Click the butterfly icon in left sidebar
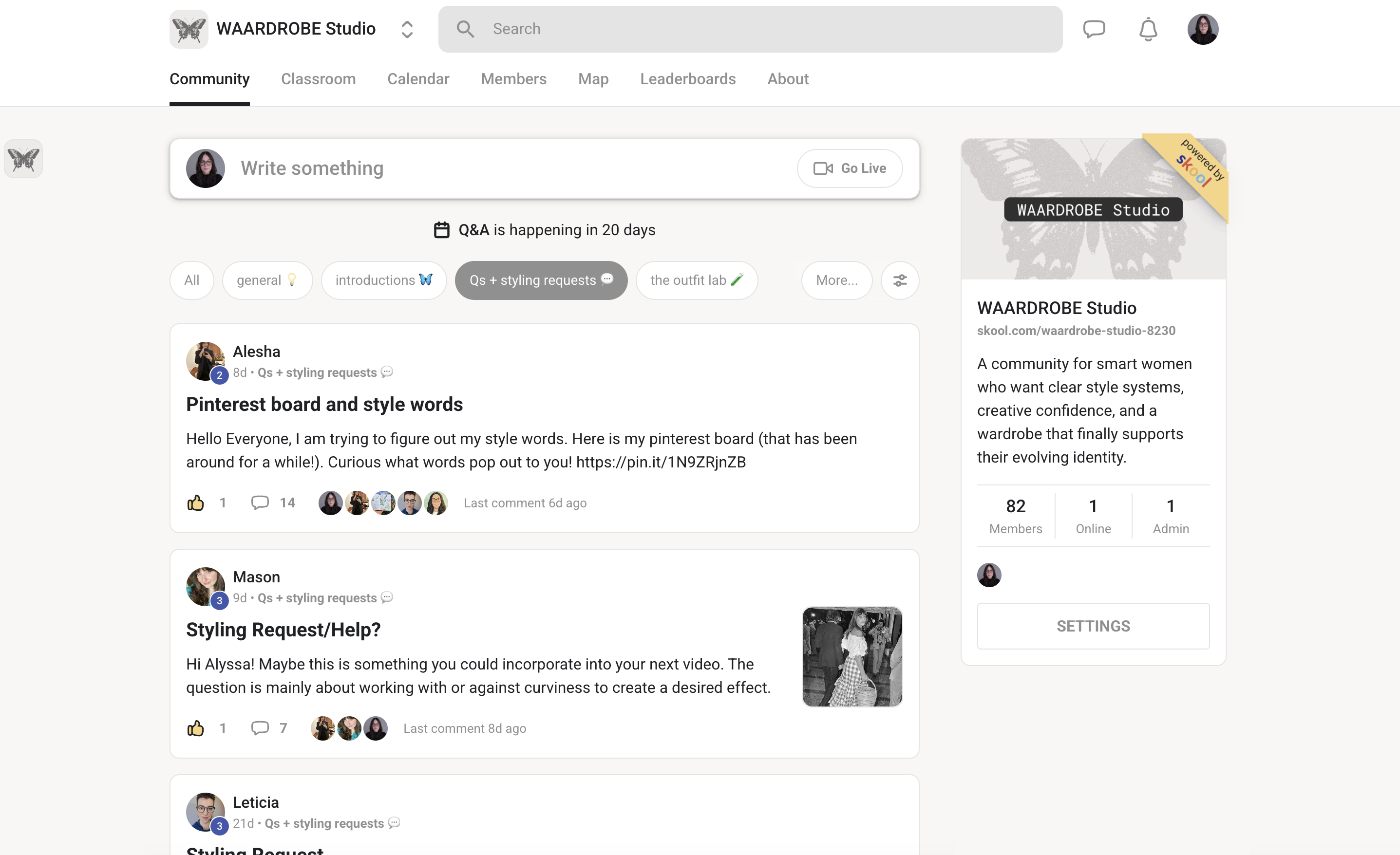Viewport: 1400px width, 855px height. click(23, 159)
